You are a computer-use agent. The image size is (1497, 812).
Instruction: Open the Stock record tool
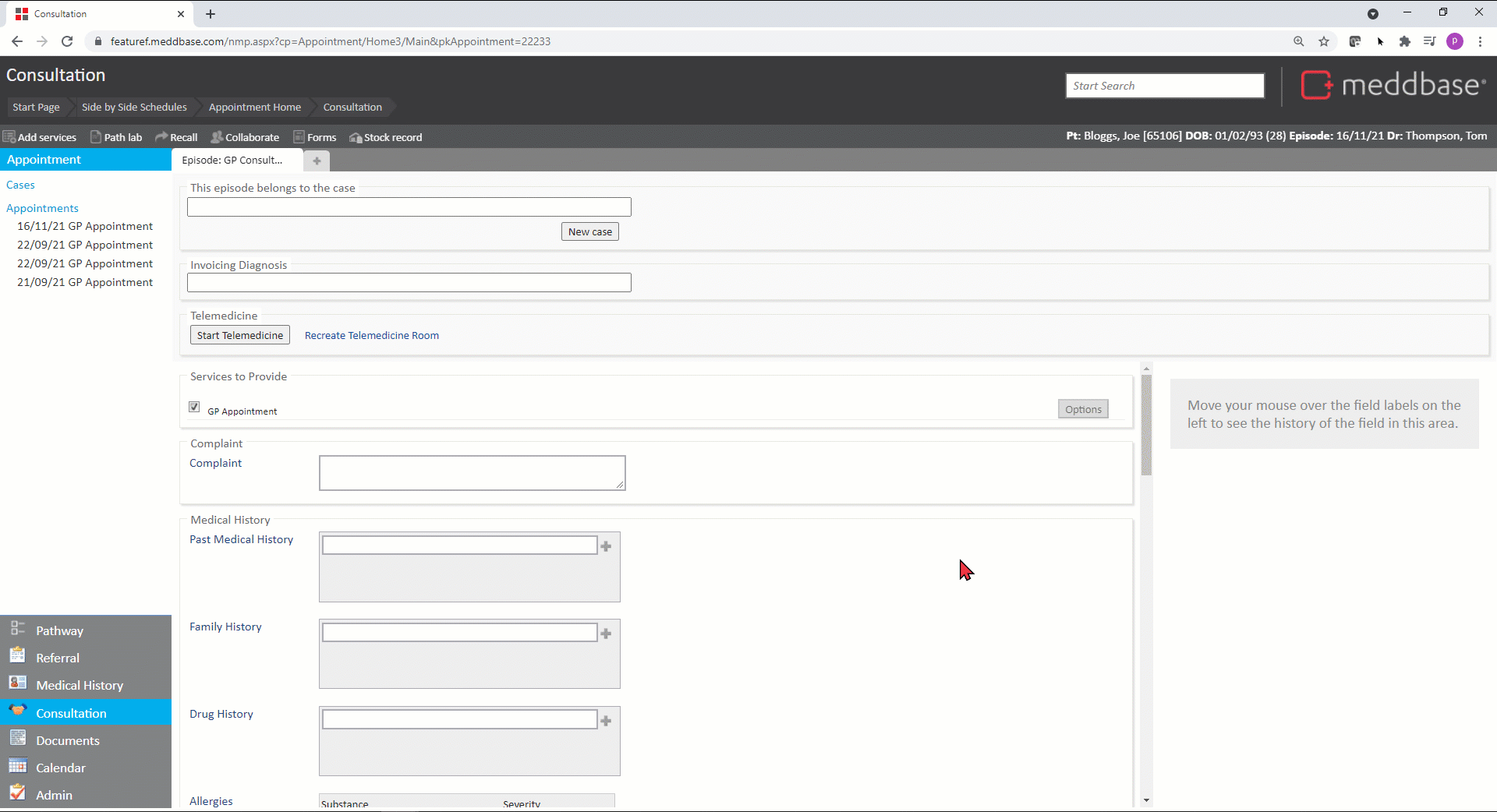coord(386,137)
